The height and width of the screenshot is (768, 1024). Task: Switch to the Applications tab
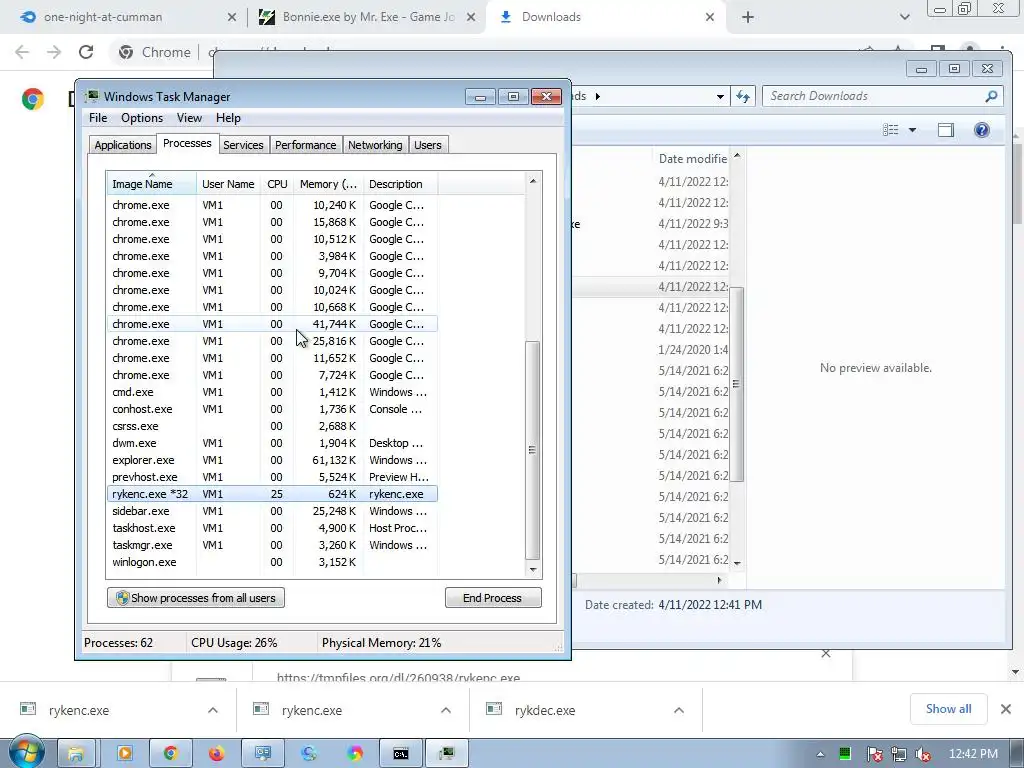tap(123, 145)
